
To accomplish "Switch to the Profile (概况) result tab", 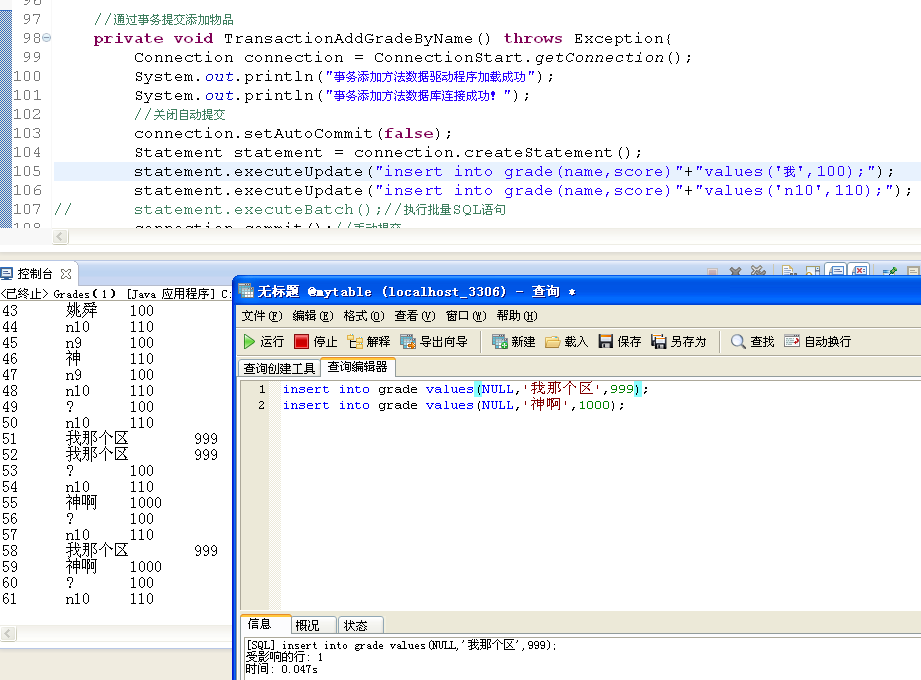I will coord(314,625).
